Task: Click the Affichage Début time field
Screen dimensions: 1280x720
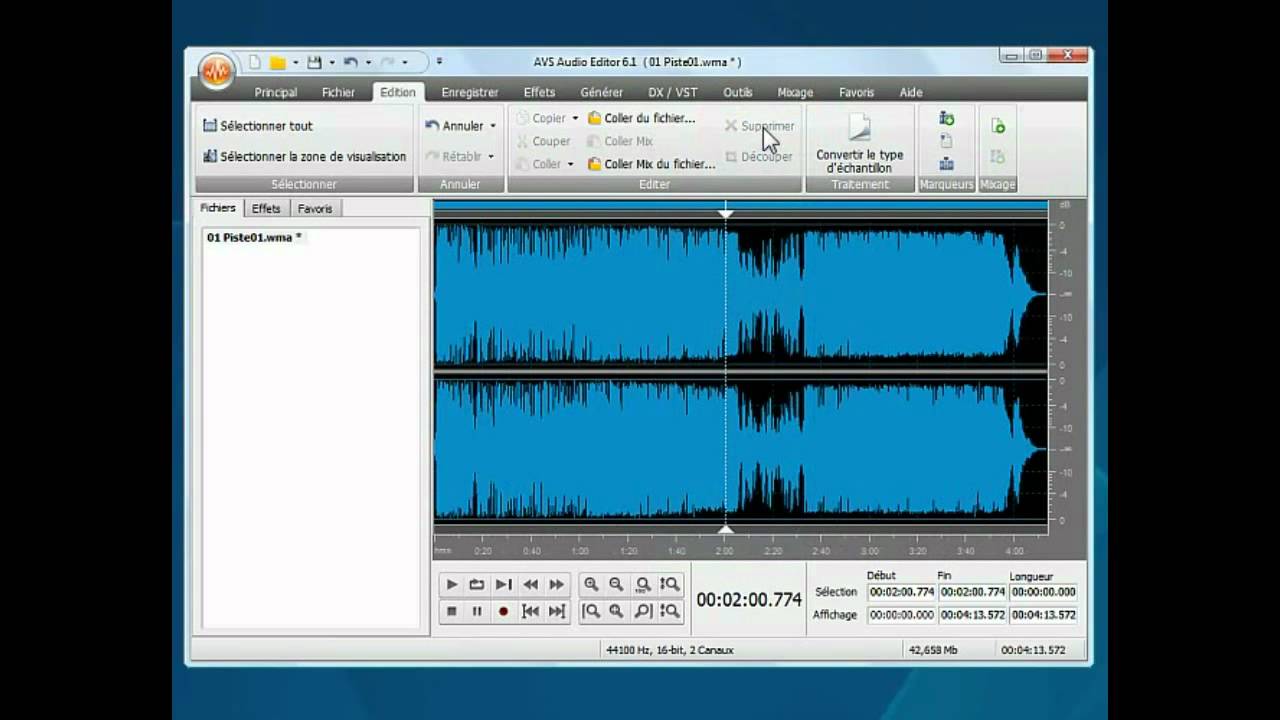Action: coord(901,615)
